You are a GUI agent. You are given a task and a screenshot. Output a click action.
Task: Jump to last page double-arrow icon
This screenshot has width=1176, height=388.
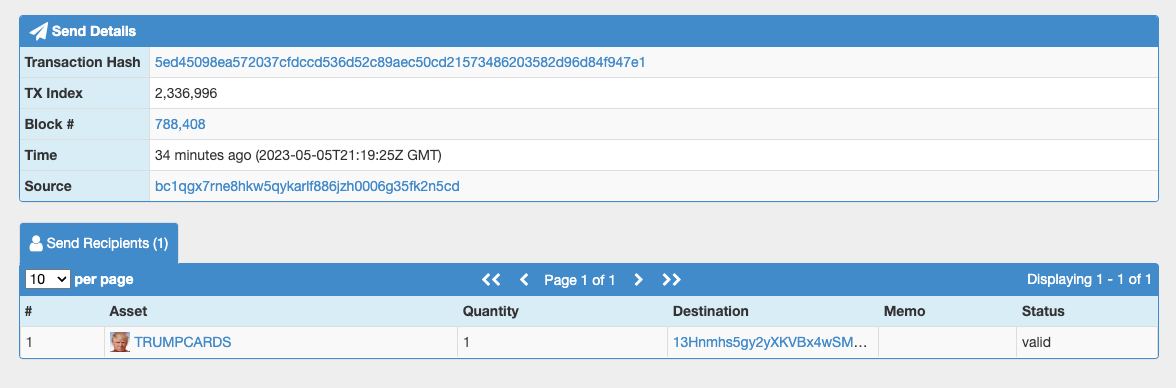coord(671,280)
